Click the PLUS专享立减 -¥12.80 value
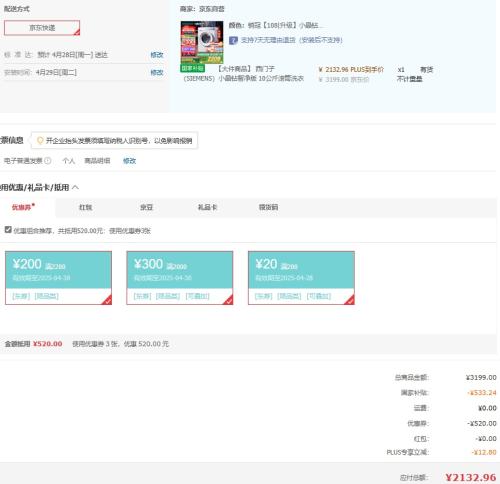 point(484,452)
